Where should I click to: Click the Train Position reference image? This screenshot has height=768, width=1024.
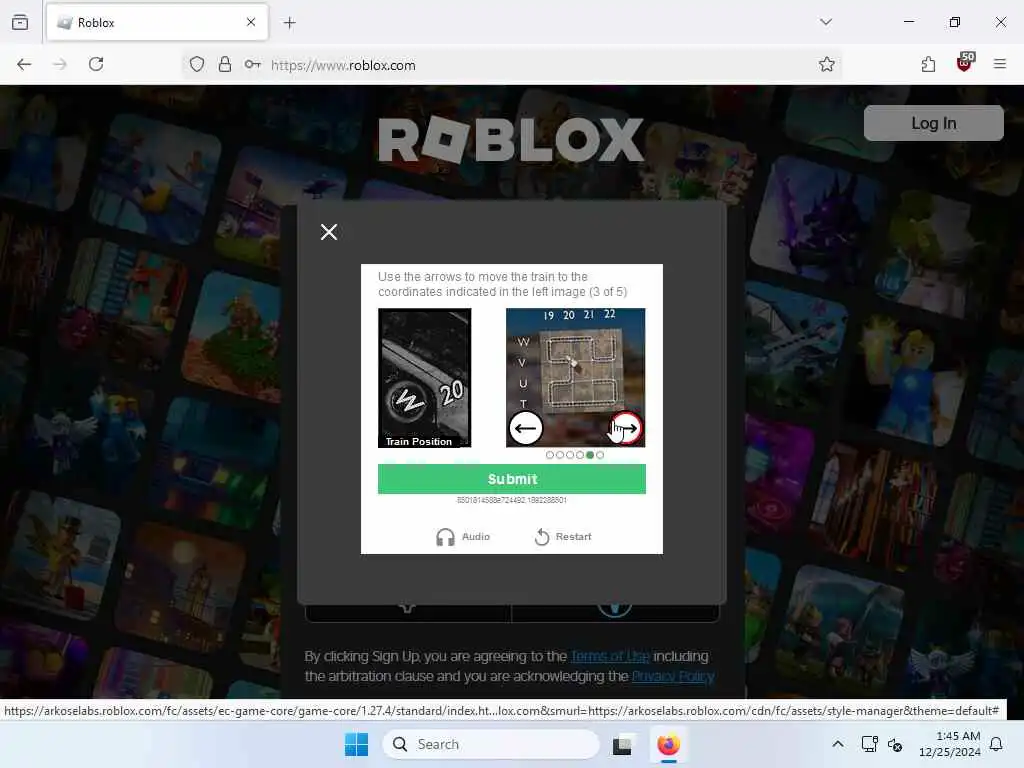pos(424,378)
